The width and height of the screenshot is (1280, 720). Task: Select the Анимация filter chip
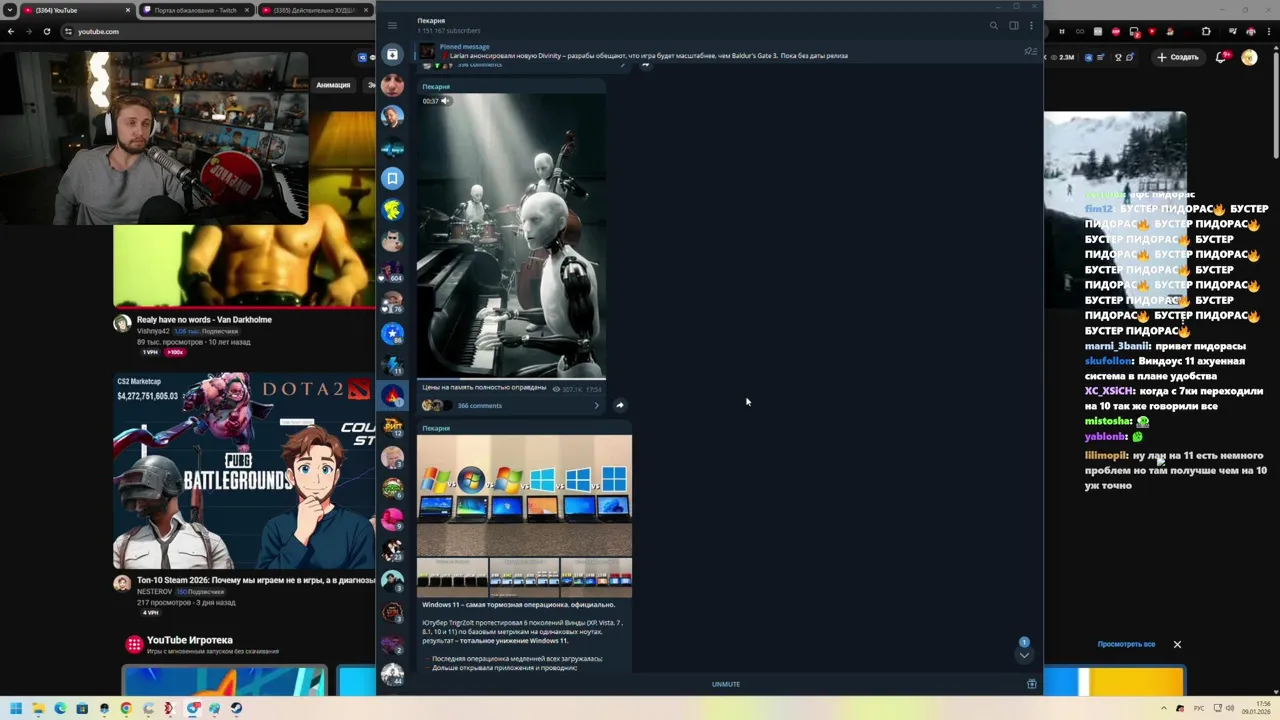333,85
